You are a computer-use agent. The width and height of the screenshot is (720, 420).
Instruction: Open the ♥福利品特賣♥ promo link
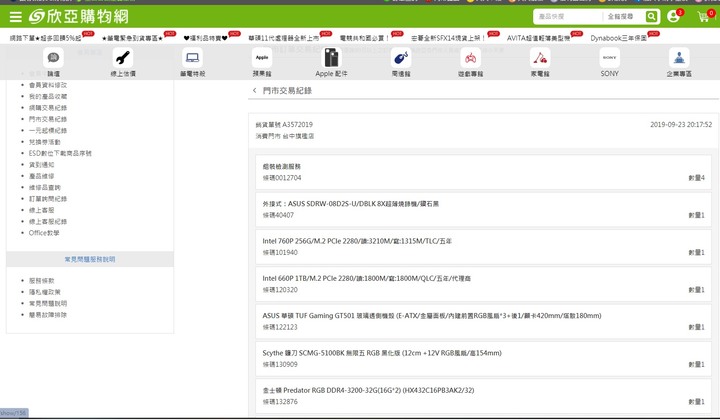(x=205, y=38)
